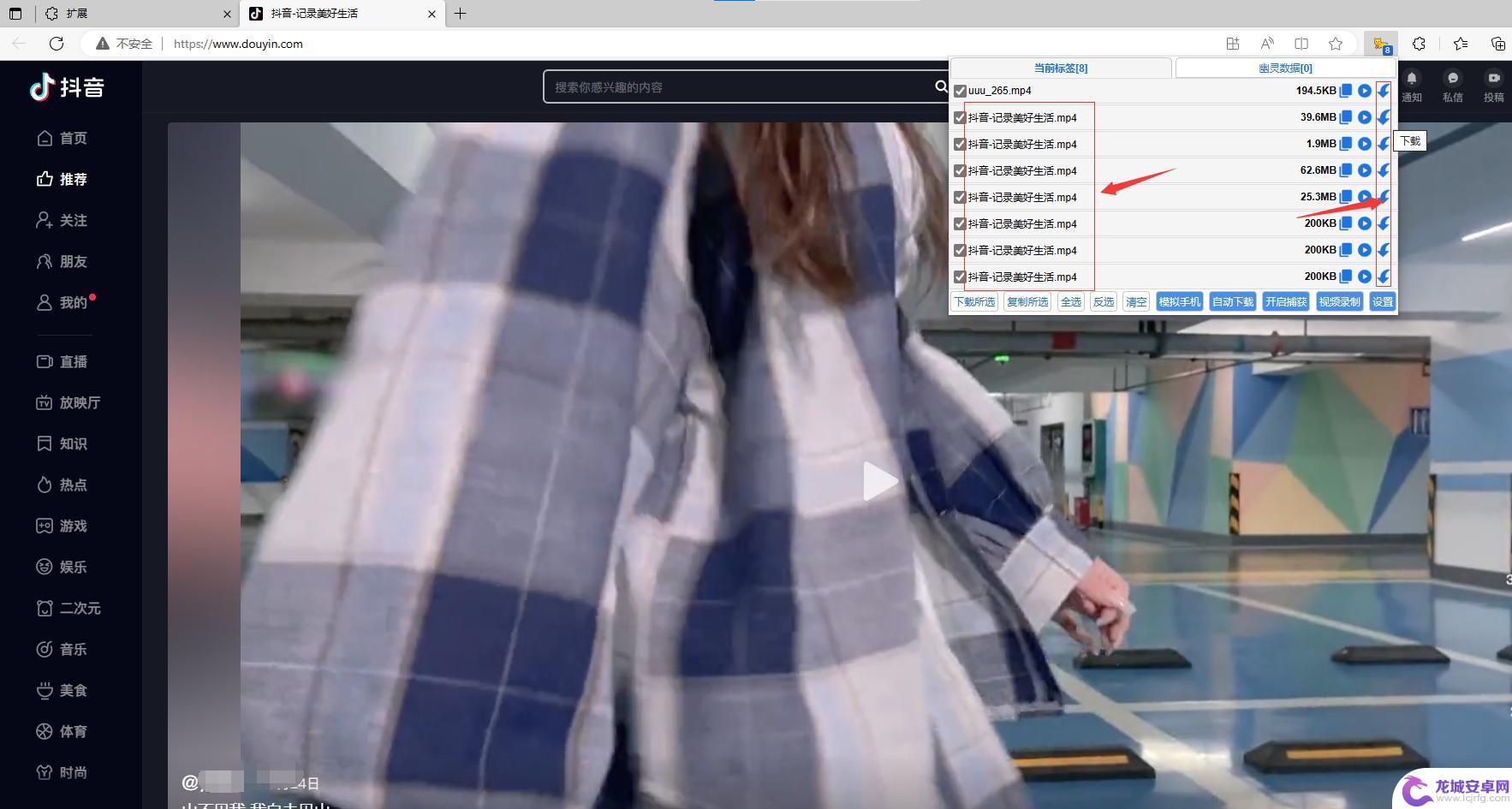Click the search magnifier icon
Image resolution: width=1512 pixels, height=809 pixels.
(x=941, y=86)
